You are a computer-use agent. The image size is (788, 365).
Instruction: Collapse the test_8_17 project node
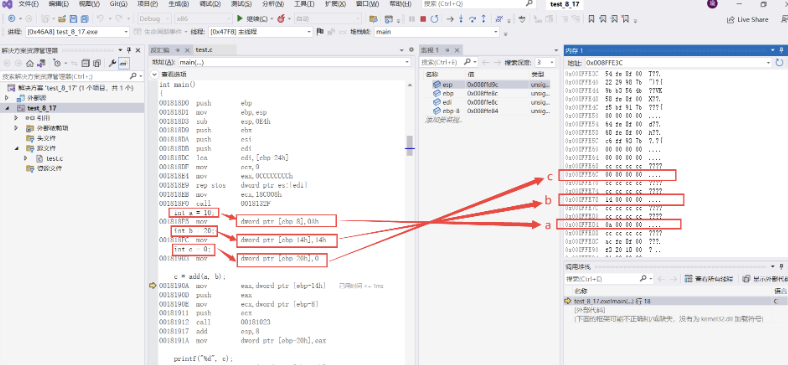(x=8, y=108)
